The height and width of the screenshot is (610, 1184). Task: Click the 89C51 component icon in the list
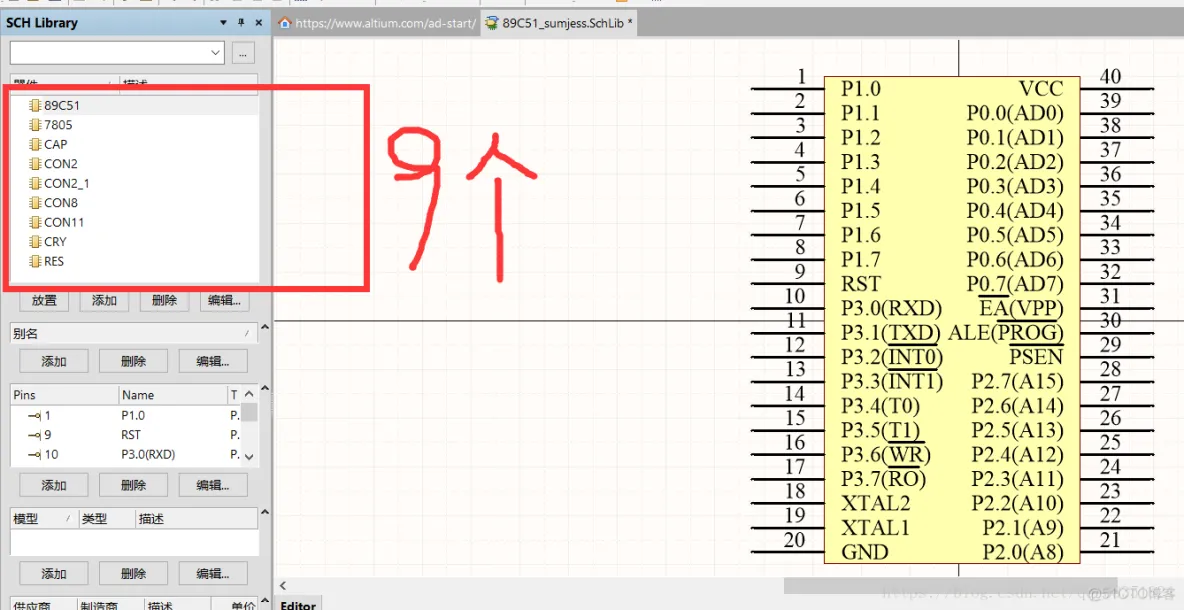pyautogui.click(x=35, y=105)
